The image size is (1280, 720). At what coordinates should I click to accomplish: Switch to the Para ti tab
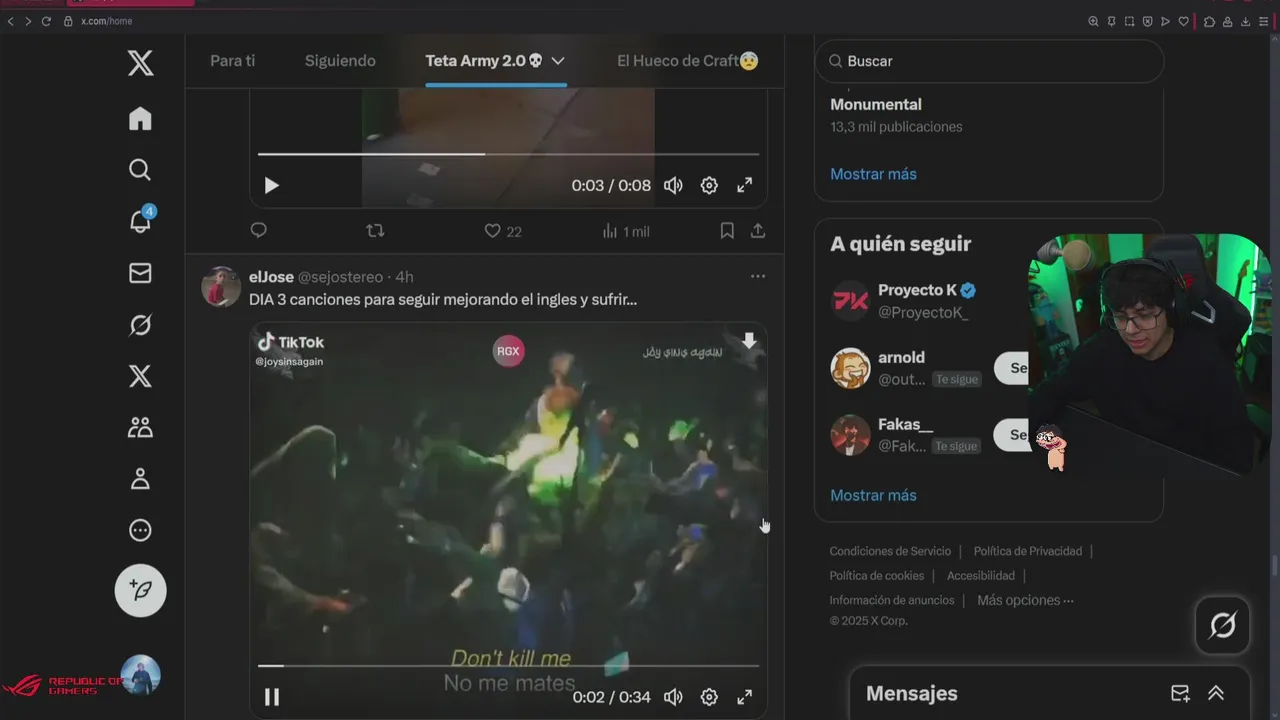click(232, 61)
